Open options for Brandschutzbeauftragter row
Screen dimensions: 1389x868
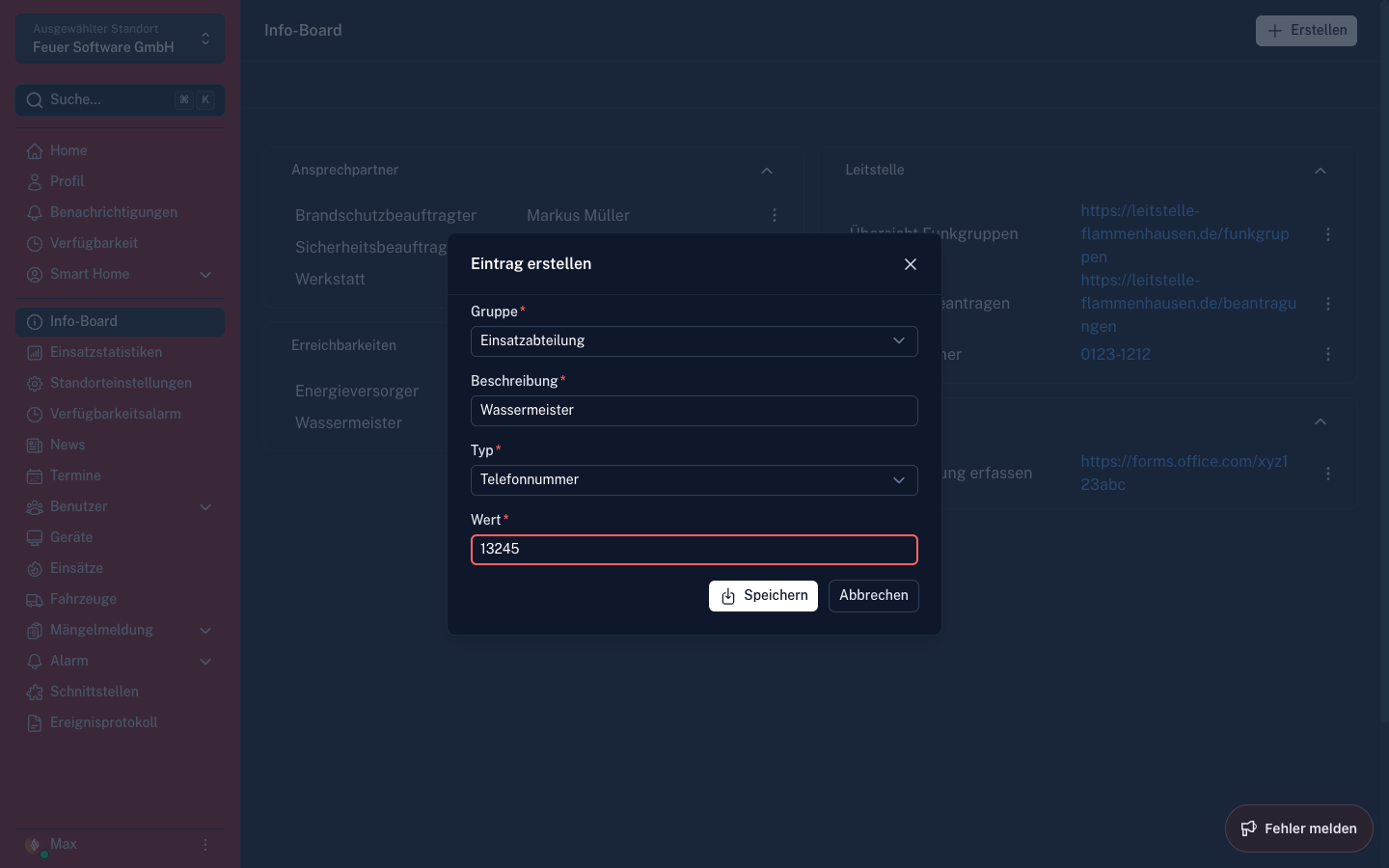point(775,215)
